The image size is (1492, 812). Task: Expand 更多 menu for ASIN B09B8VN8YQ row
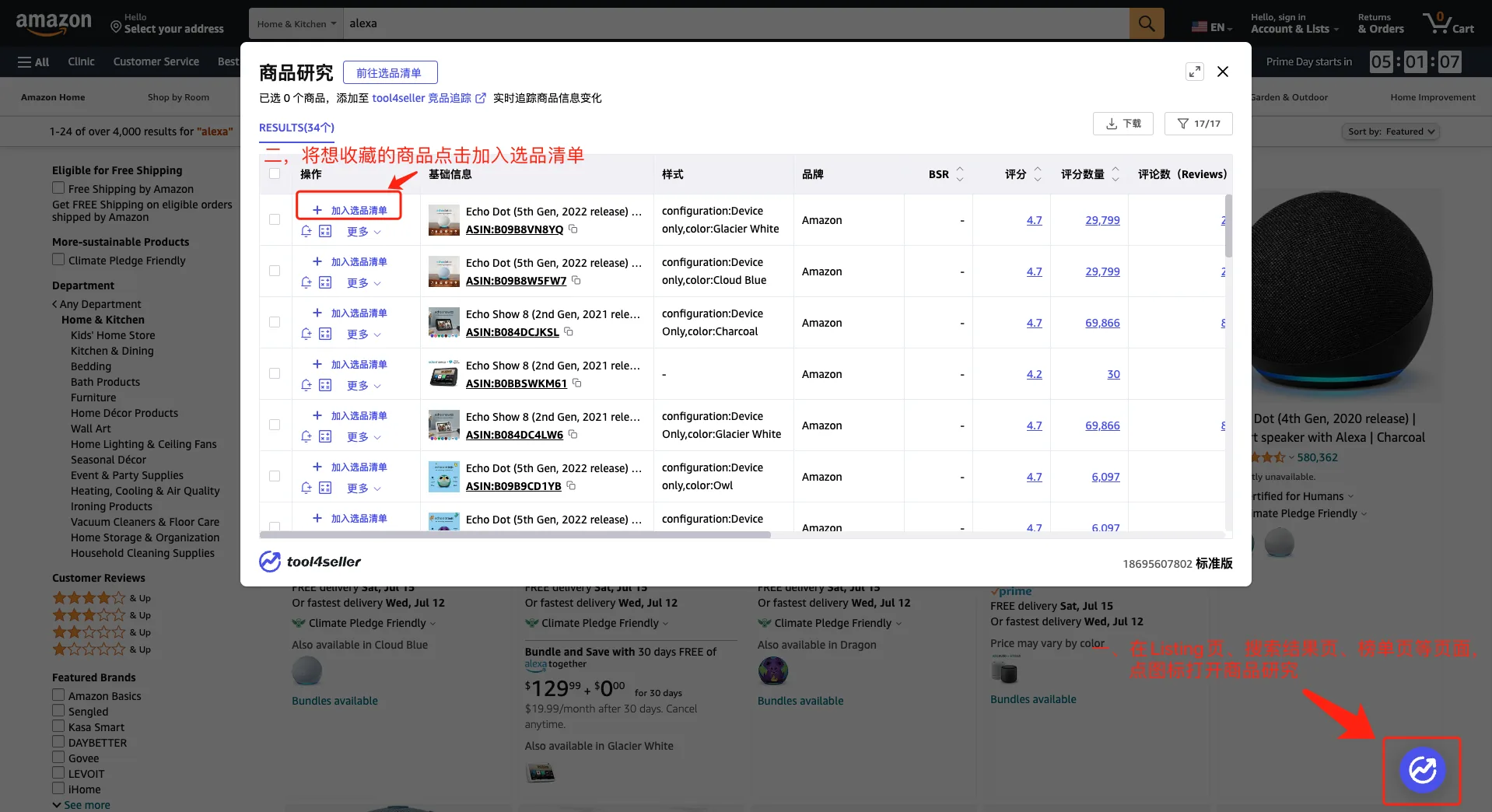[364, 232]
